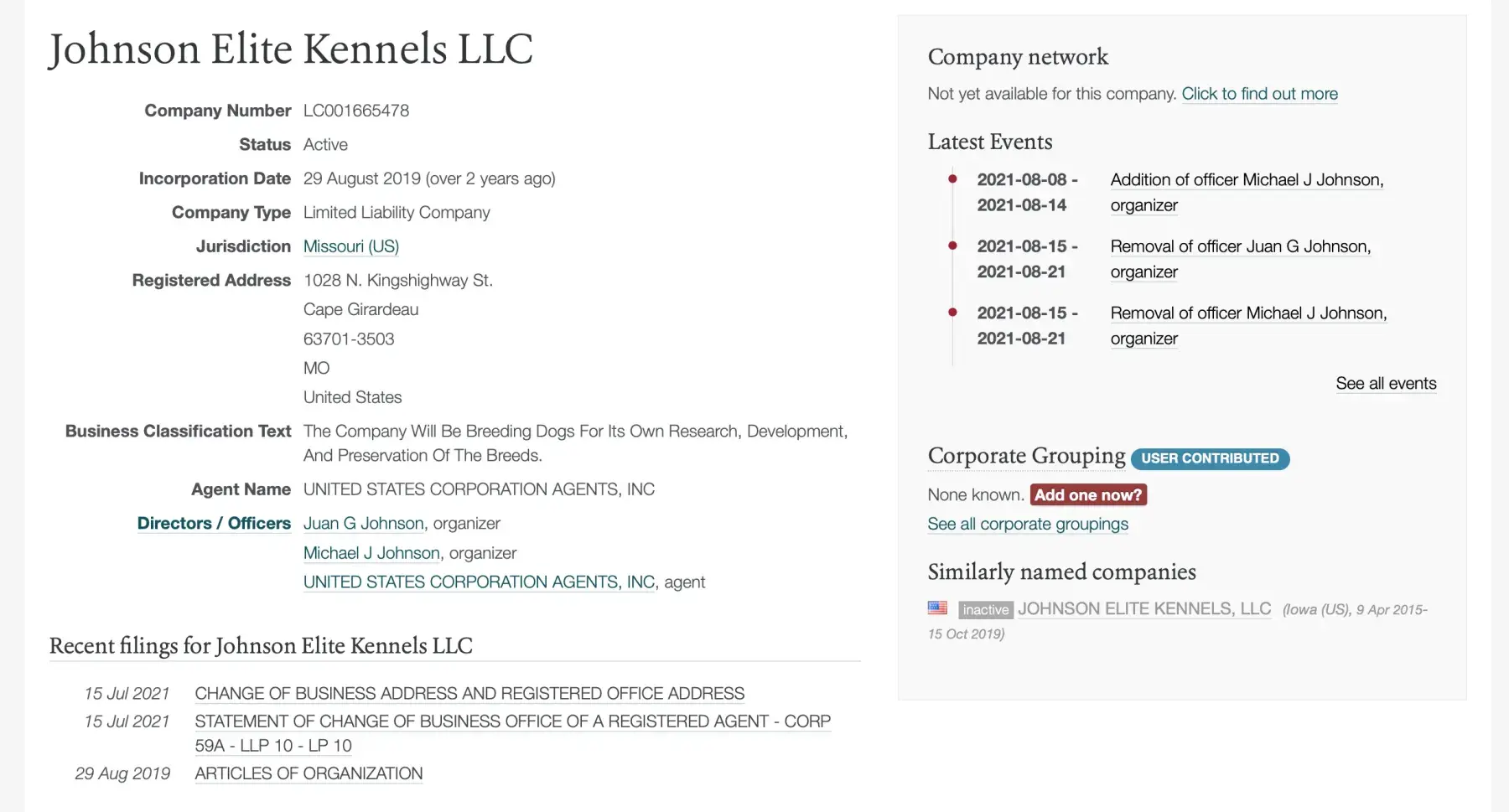View all events
The width and height of the screenshot is (1509, 812).
point(1386,384)
